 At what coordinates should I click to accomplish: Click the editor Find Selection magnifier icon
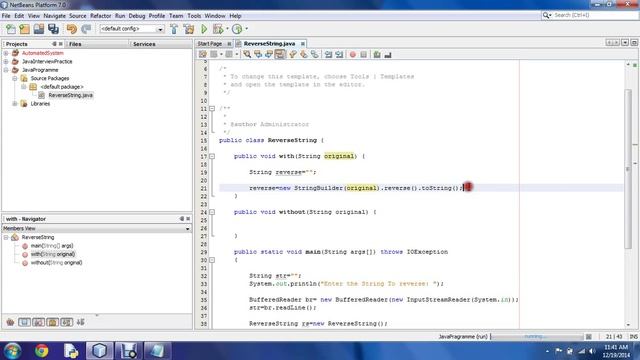247,54
